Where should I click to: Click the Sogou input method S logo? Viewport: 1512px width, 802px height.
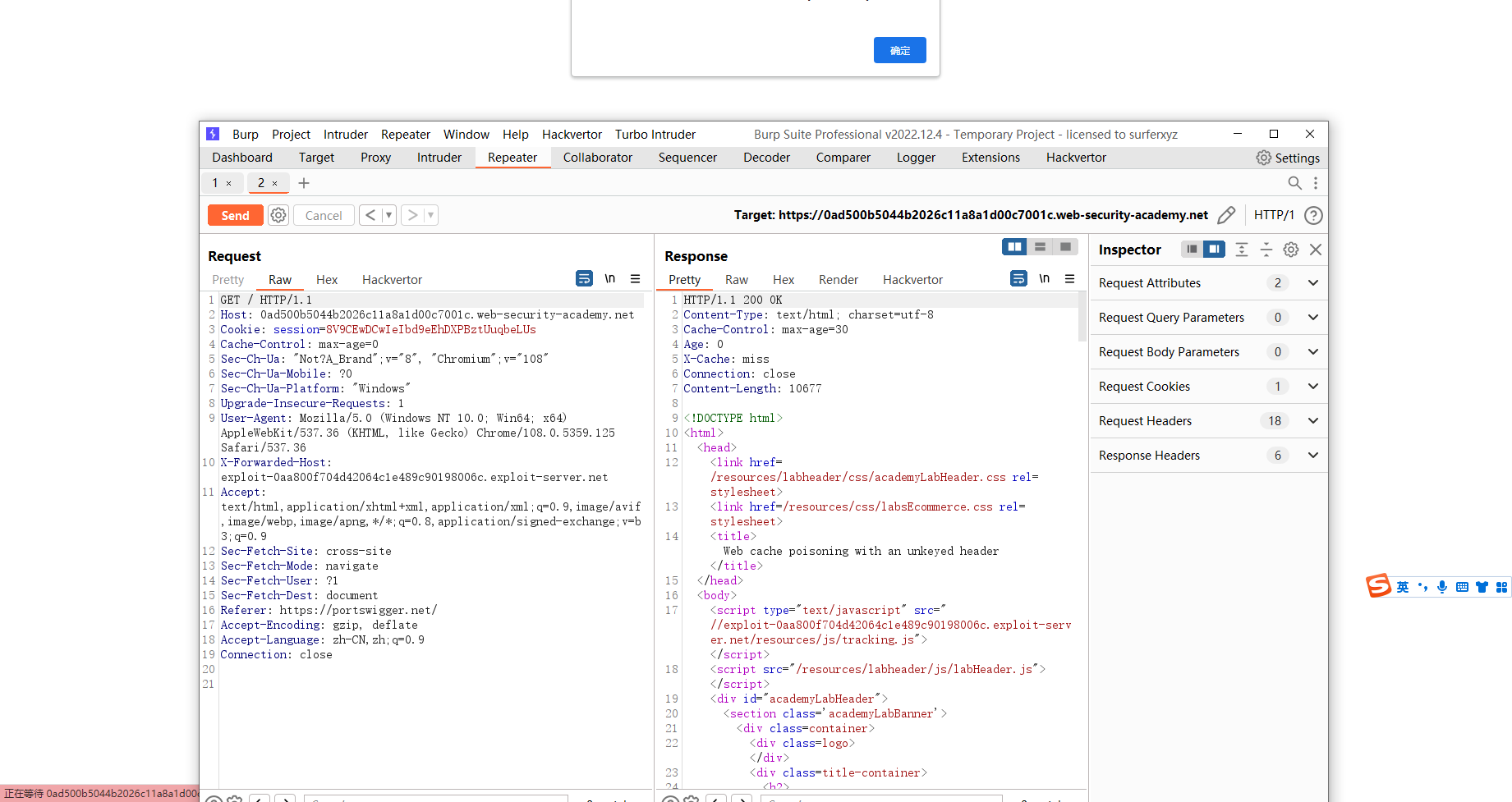1379,585
